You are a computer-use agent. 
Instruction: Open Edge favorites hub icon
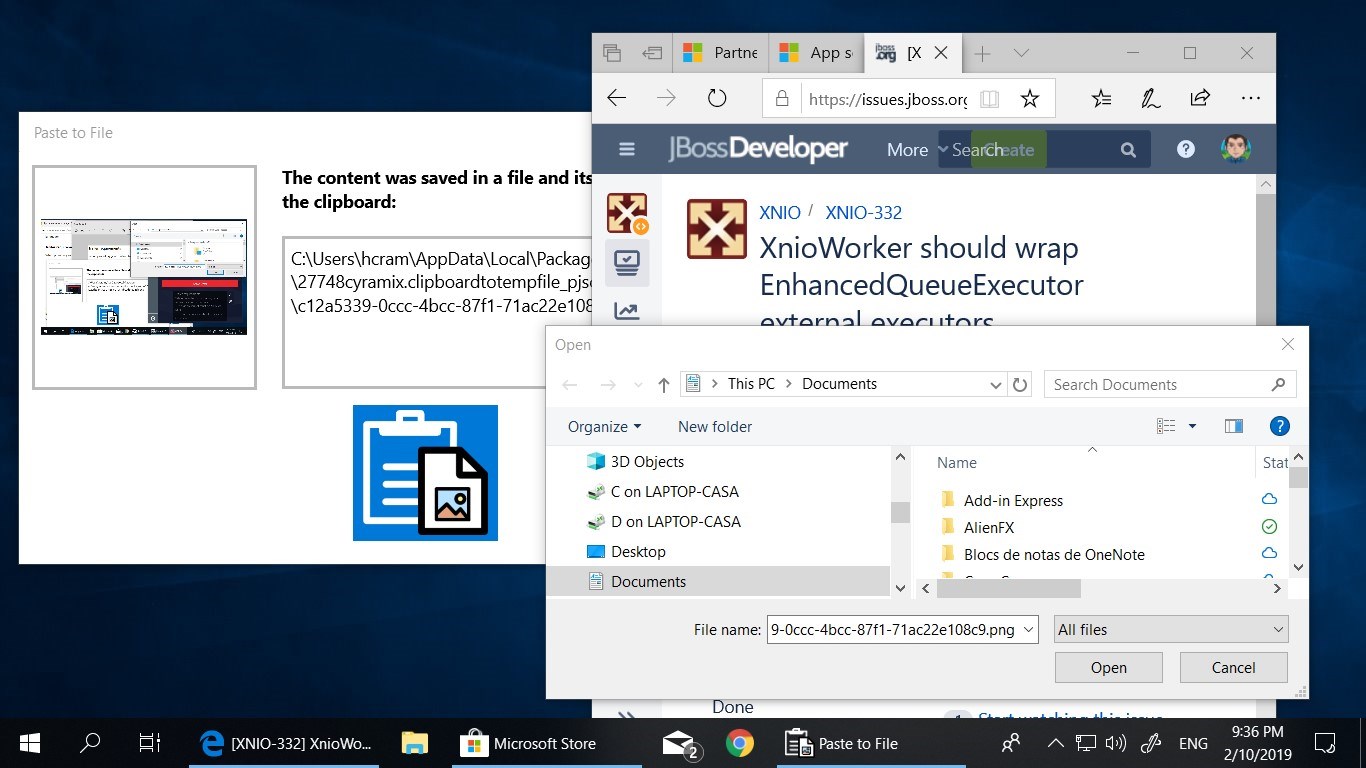1101,98
